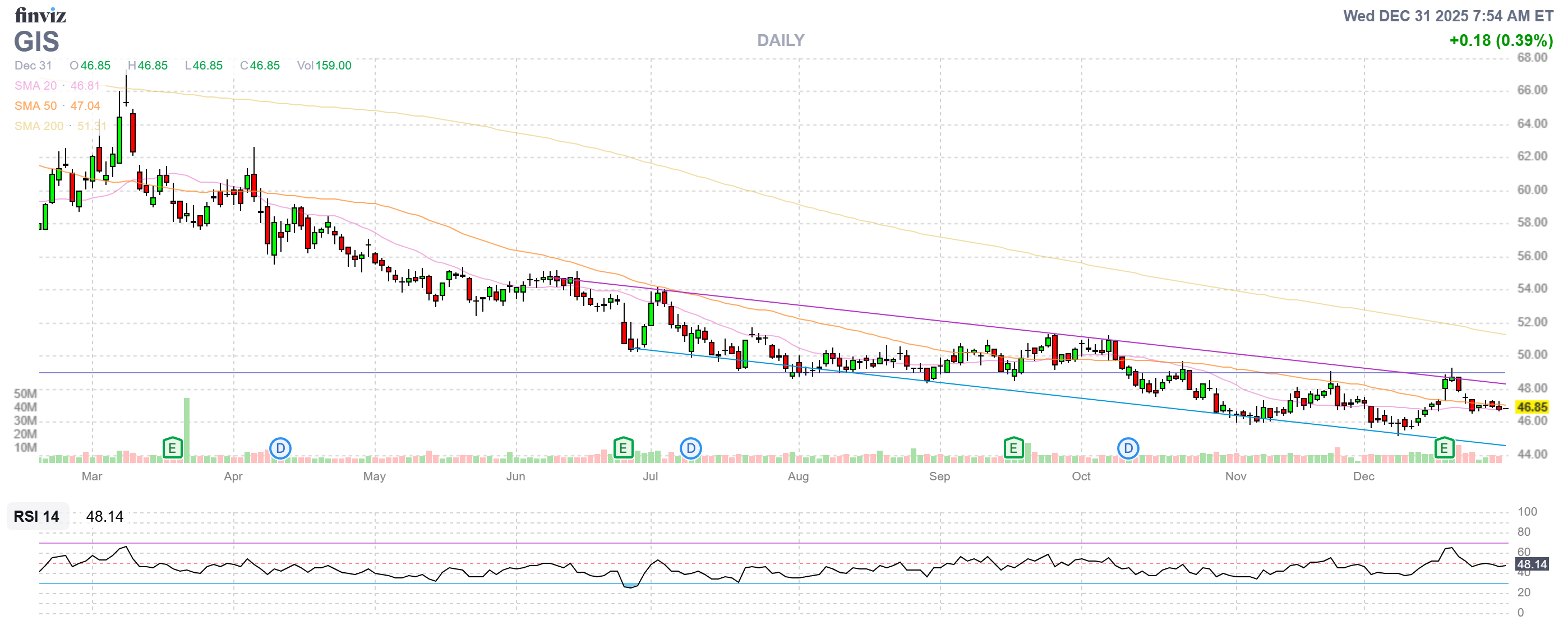Click the September earnings E marker

point(1013,449)
